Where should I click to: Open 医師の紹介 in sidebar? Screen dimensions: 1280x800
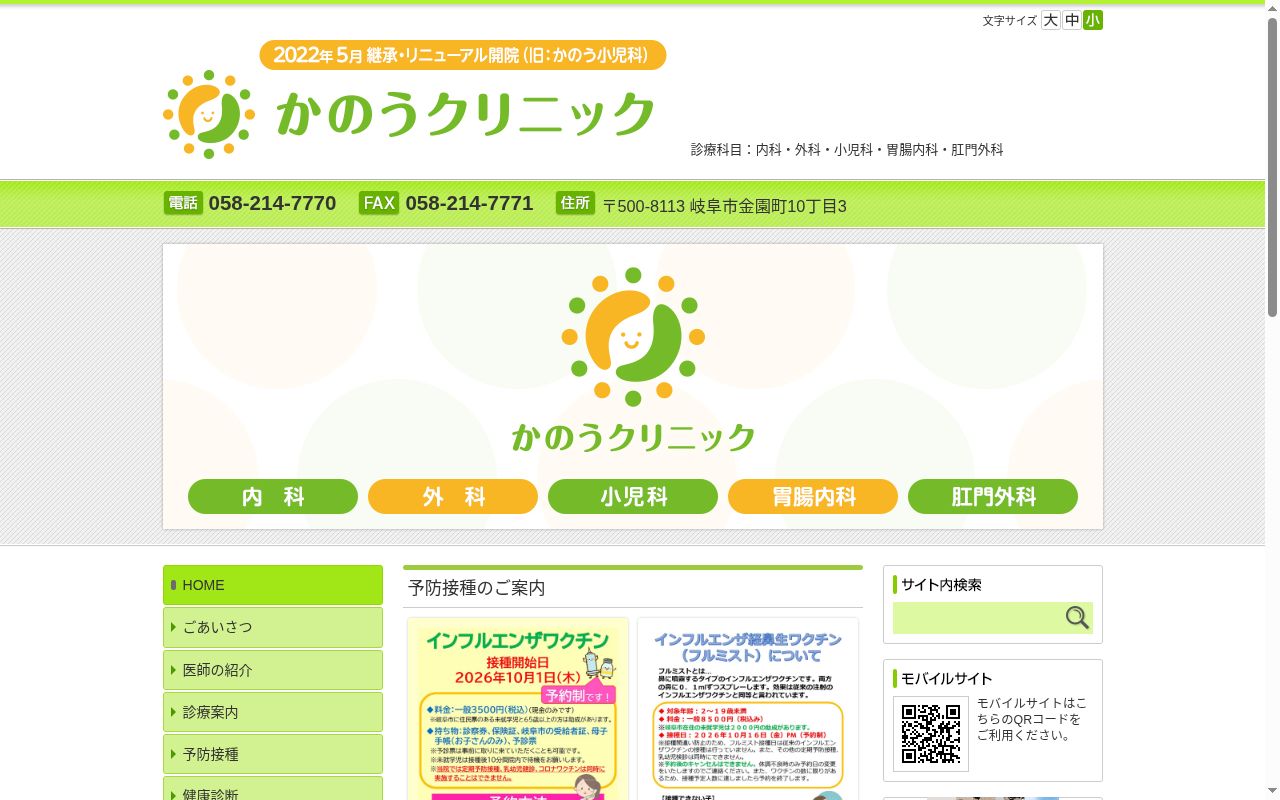click(273, 670)
